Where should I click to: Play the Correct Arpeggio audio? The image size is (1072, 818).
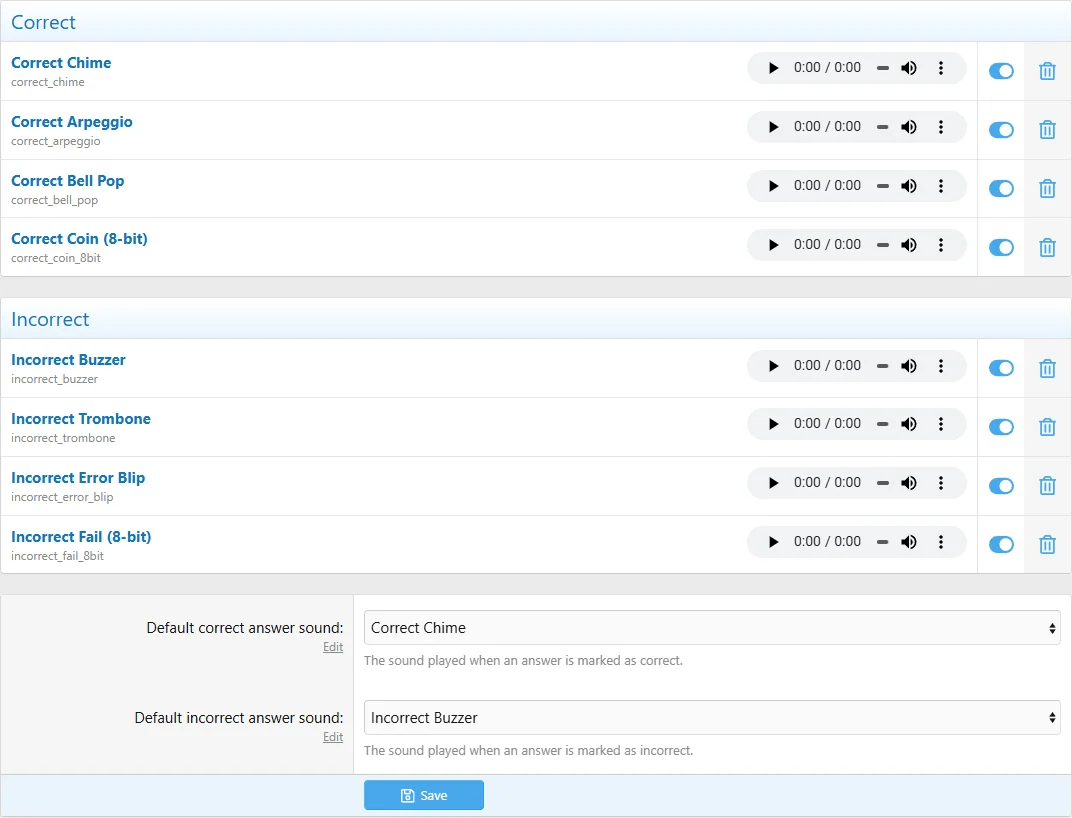[773, 127]
